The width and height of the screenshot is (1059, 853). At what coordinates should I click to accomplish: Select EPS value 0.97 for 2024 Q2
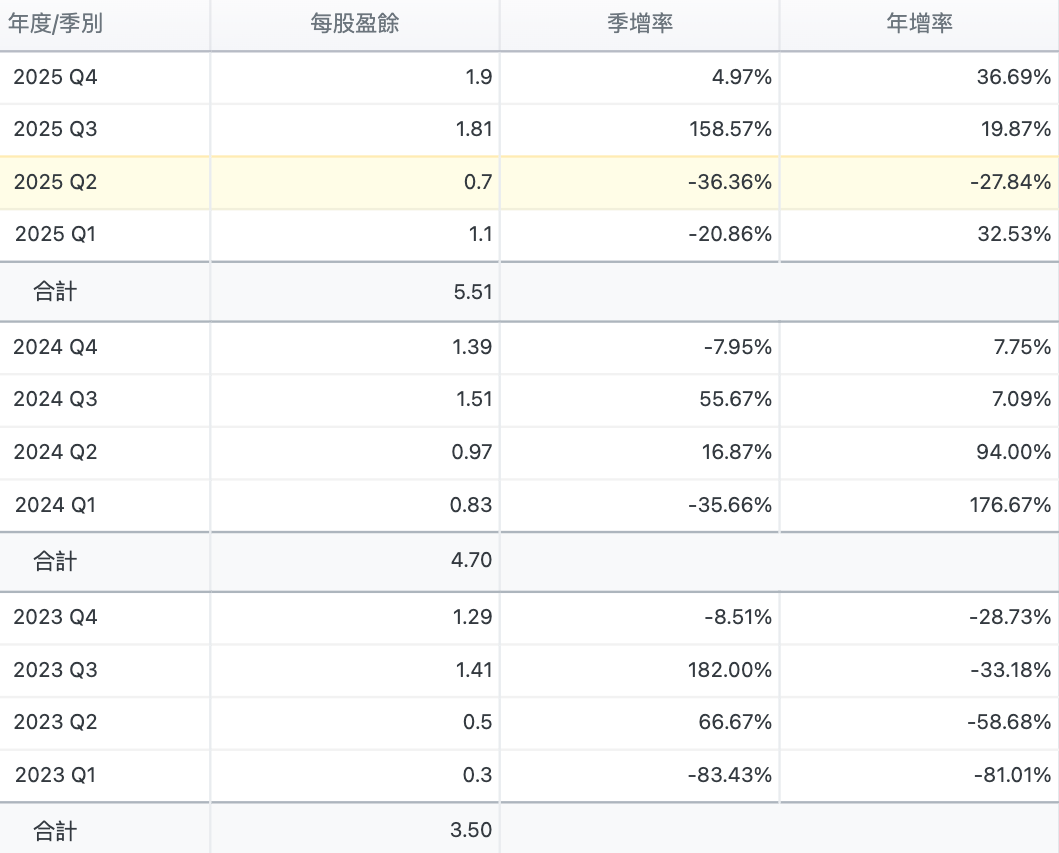click(x=471, y=452)
